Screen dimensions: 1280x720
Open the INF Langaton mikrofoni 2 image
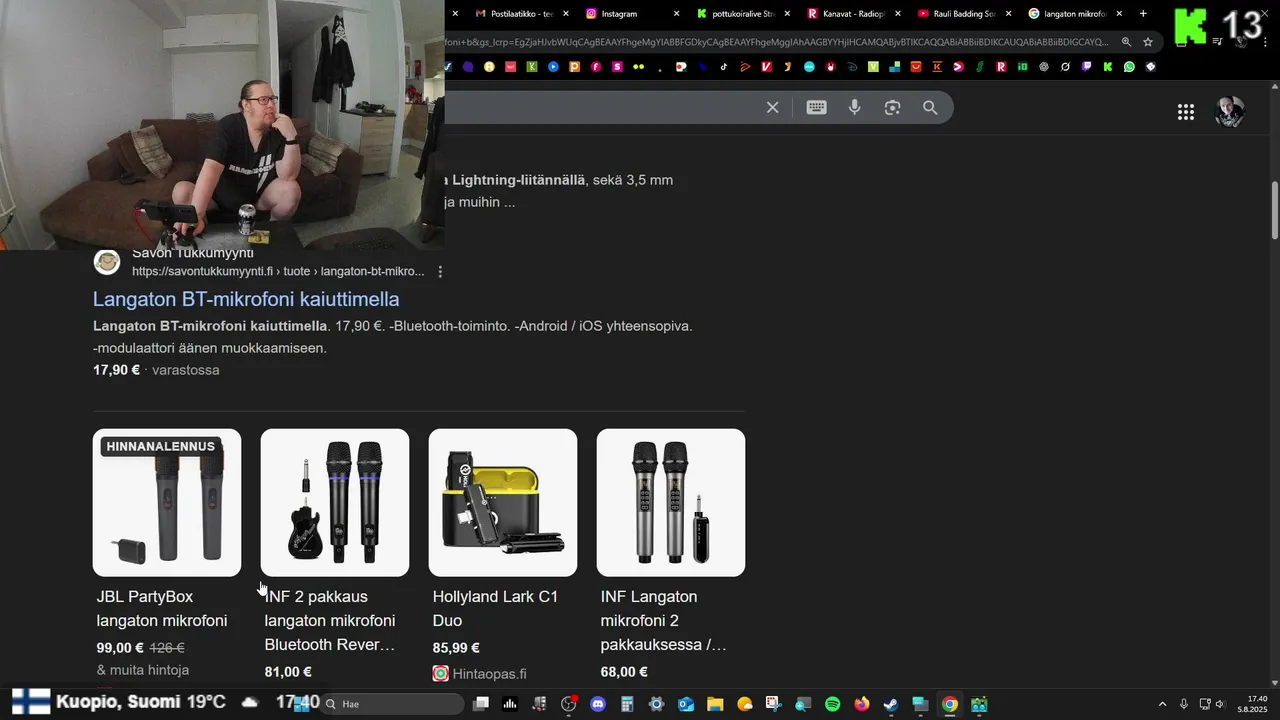coord(671,503)
